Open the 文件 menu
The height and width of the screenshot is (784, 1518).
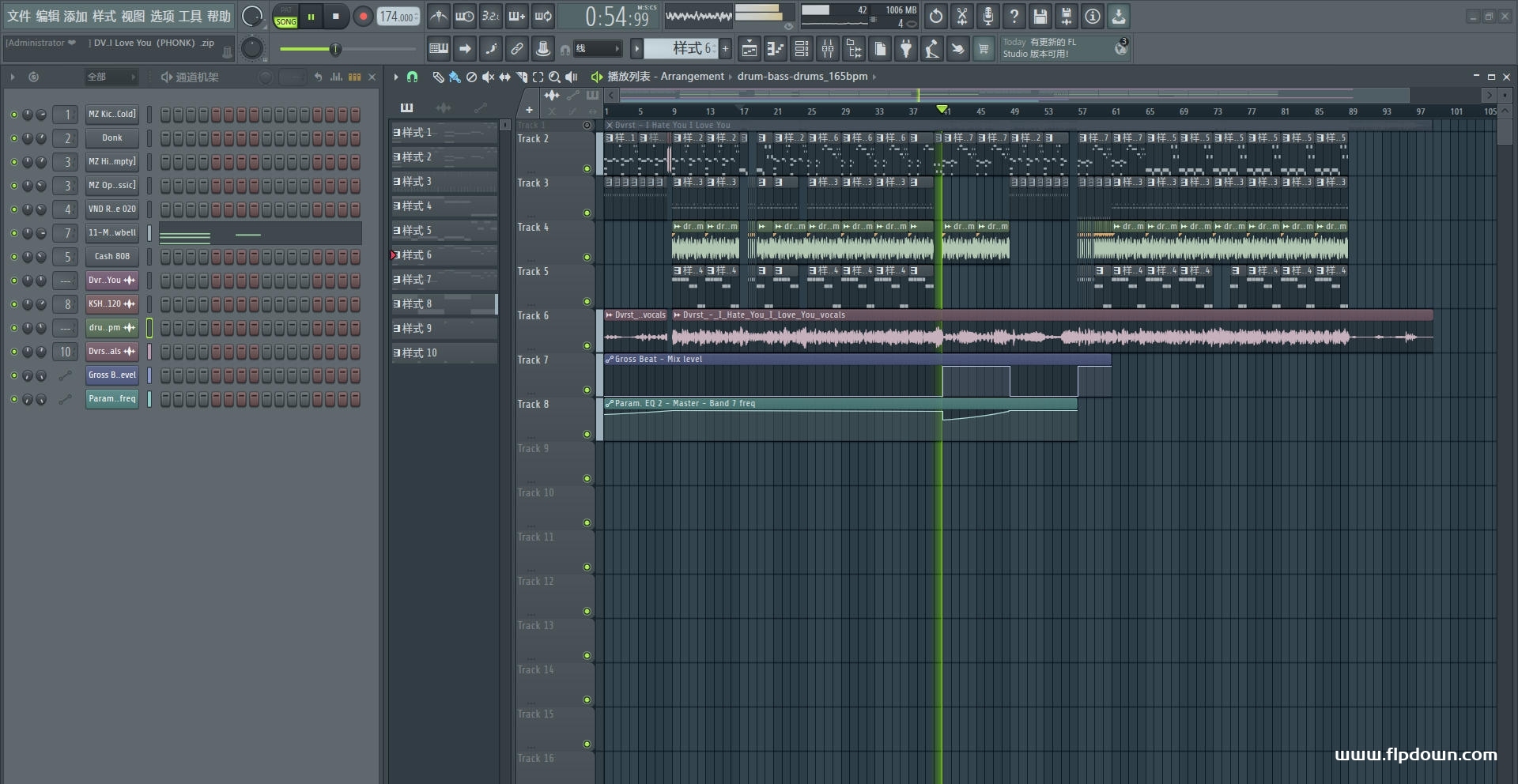pyautogui.click(x=19, y=16)
